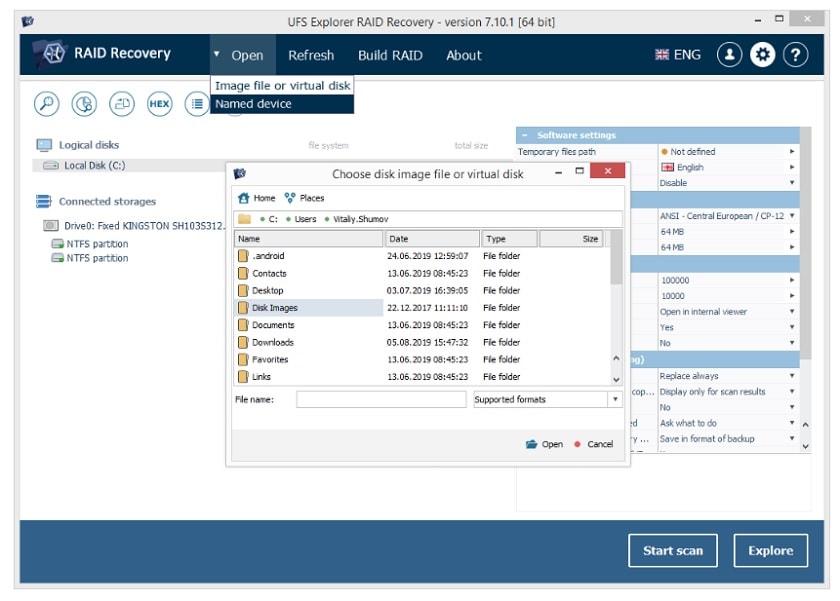Sort file list by Type column

[509, 239]
